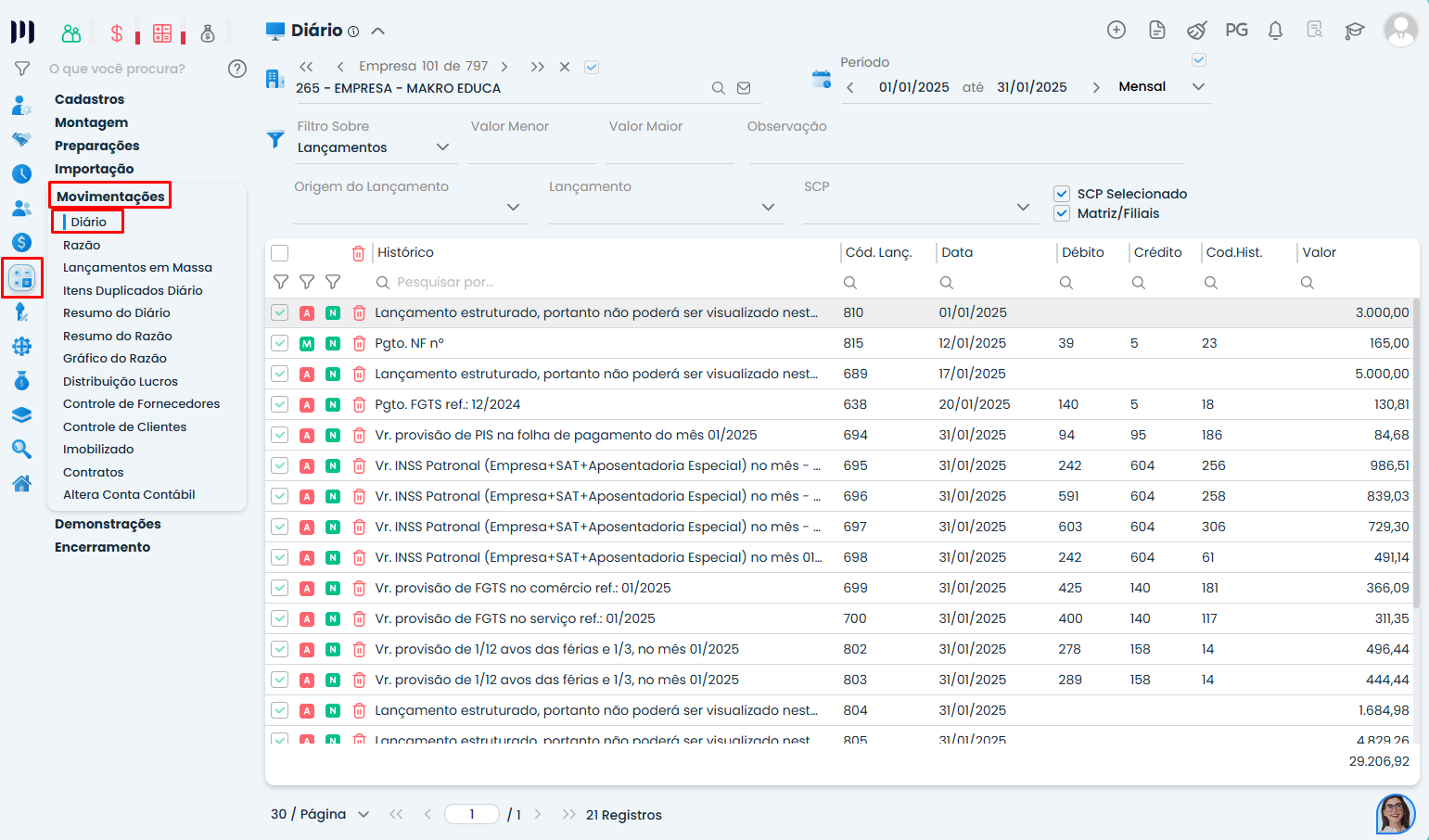This screenshot has height=840, width=1429.
Task: Click the calendar icon beside Período
Action: coord(821,80)
